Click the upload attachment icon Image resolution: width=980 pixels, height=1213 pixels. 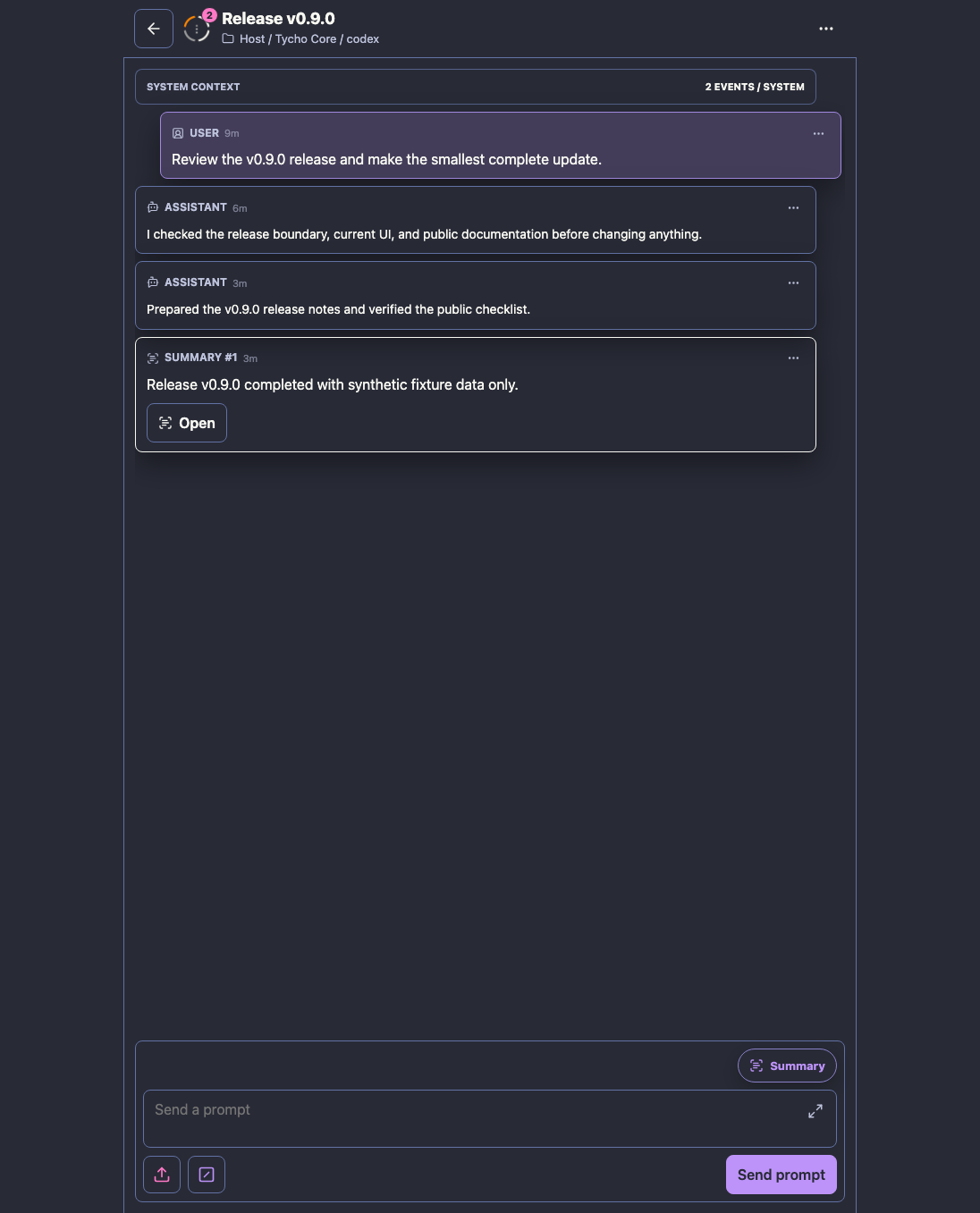click(x=162, y=1175)
